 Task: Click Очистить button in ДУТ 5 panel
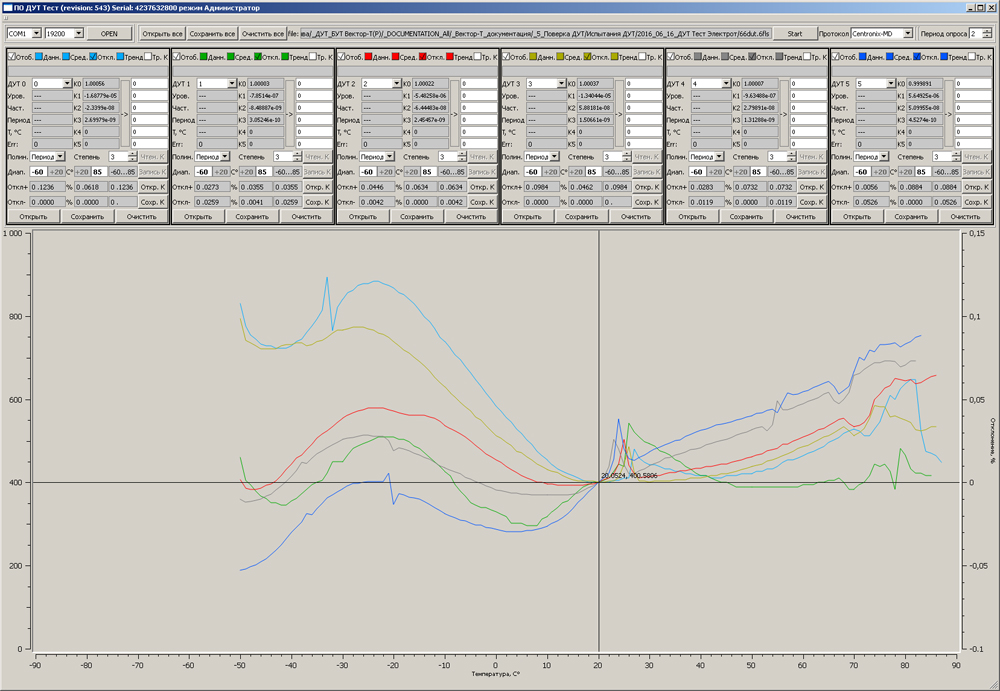[965, 216]
